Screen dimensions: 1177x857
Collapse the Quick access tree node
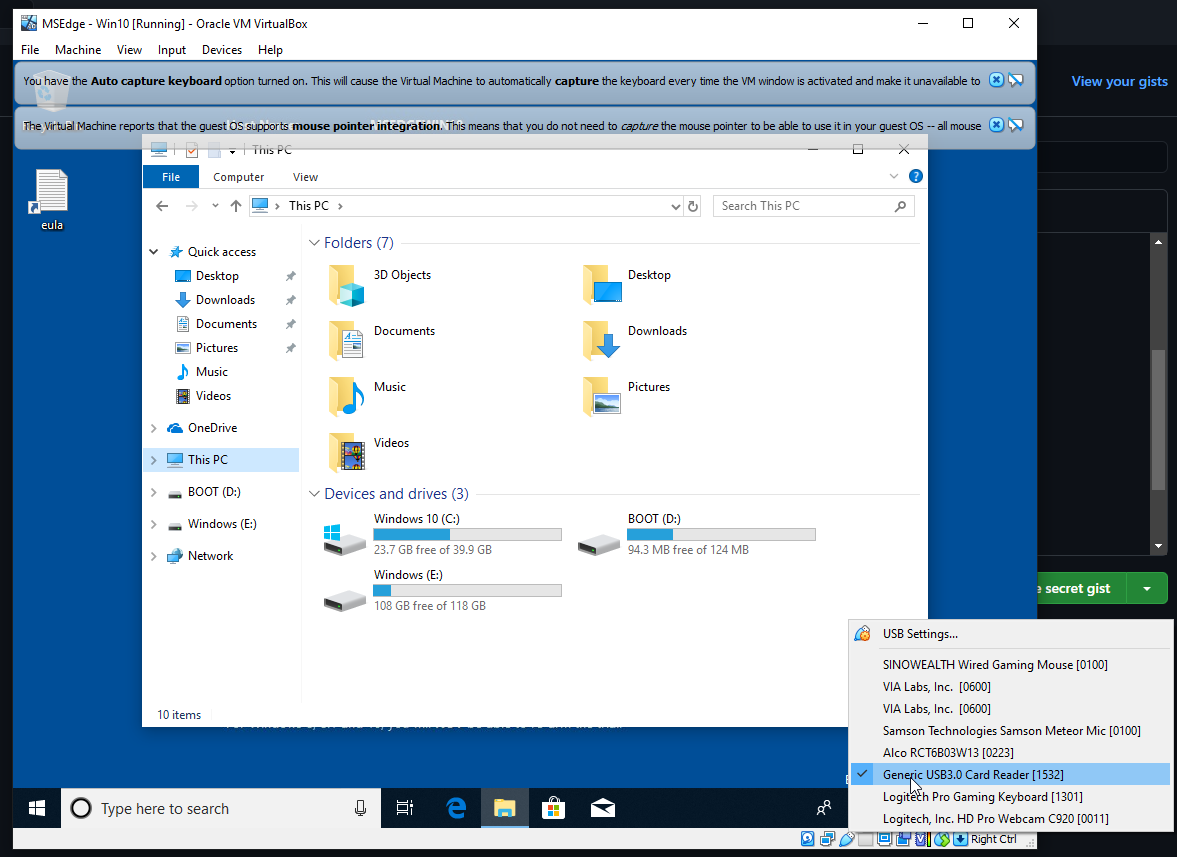(x=153, y=252)
